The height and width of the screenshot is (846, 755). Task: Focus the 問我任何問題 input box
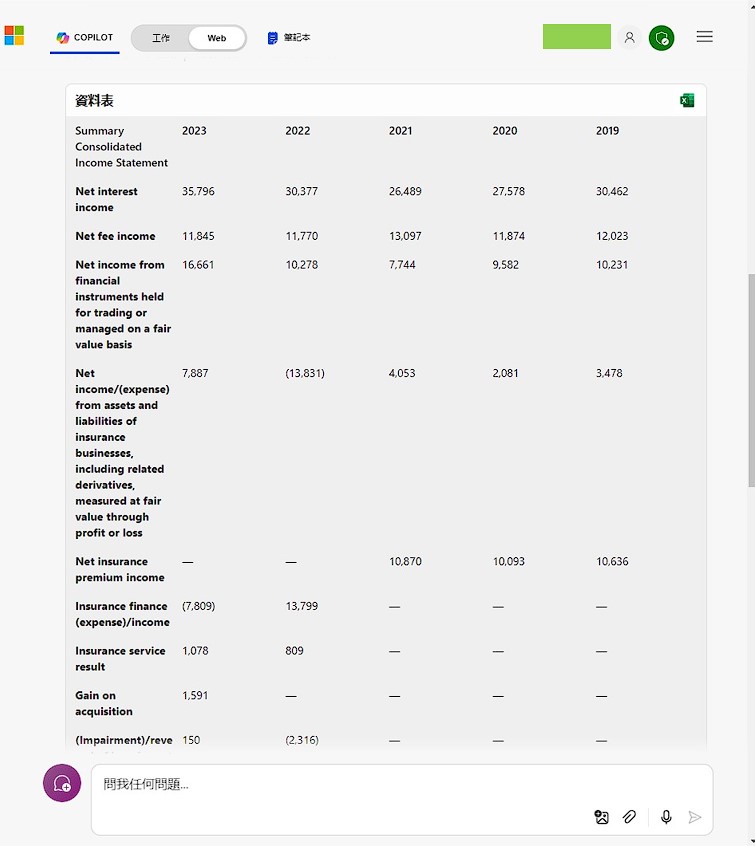pyautogui.click(x=340, y=785)
